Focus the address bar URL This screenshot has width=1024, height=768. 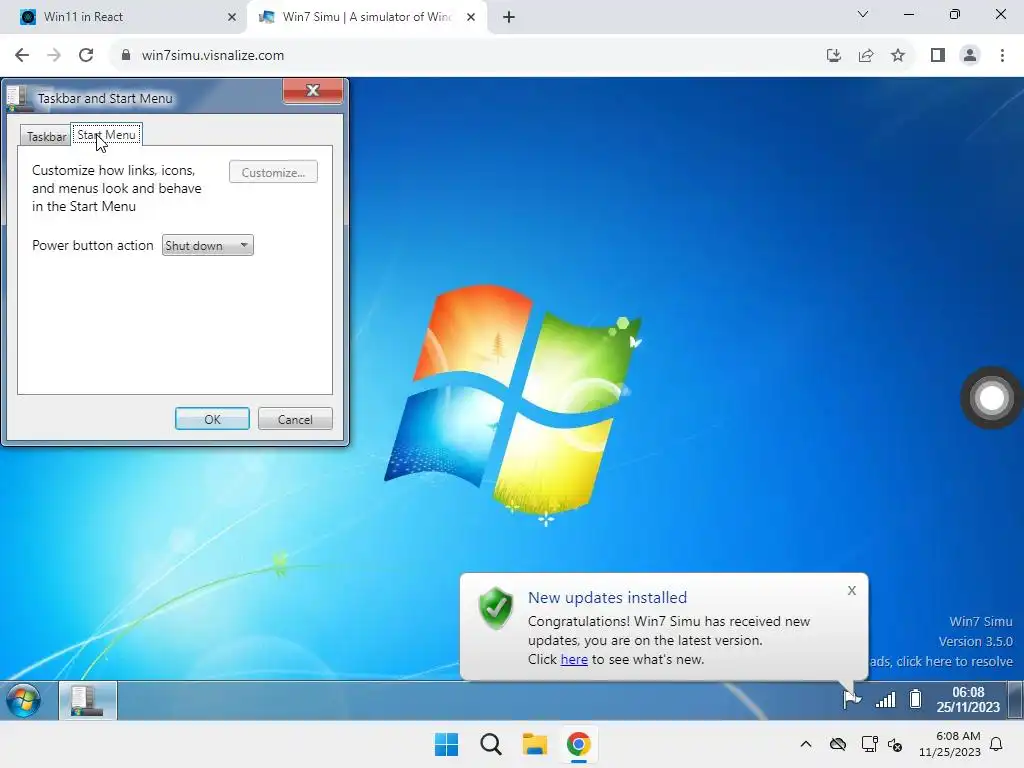[213, 56]
